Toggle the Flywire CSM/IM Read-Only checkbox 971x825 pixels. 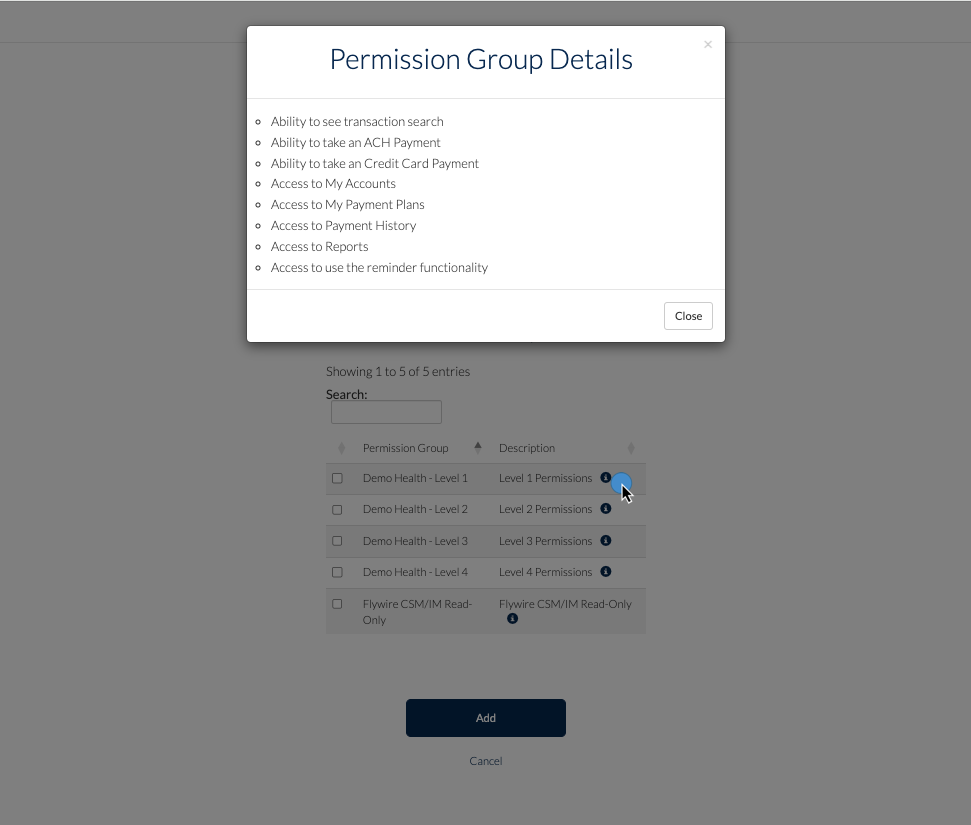(337, 604)
